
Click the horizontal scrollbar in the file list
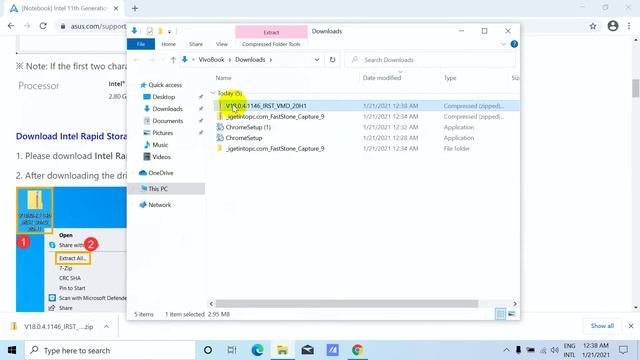point(347,304)
